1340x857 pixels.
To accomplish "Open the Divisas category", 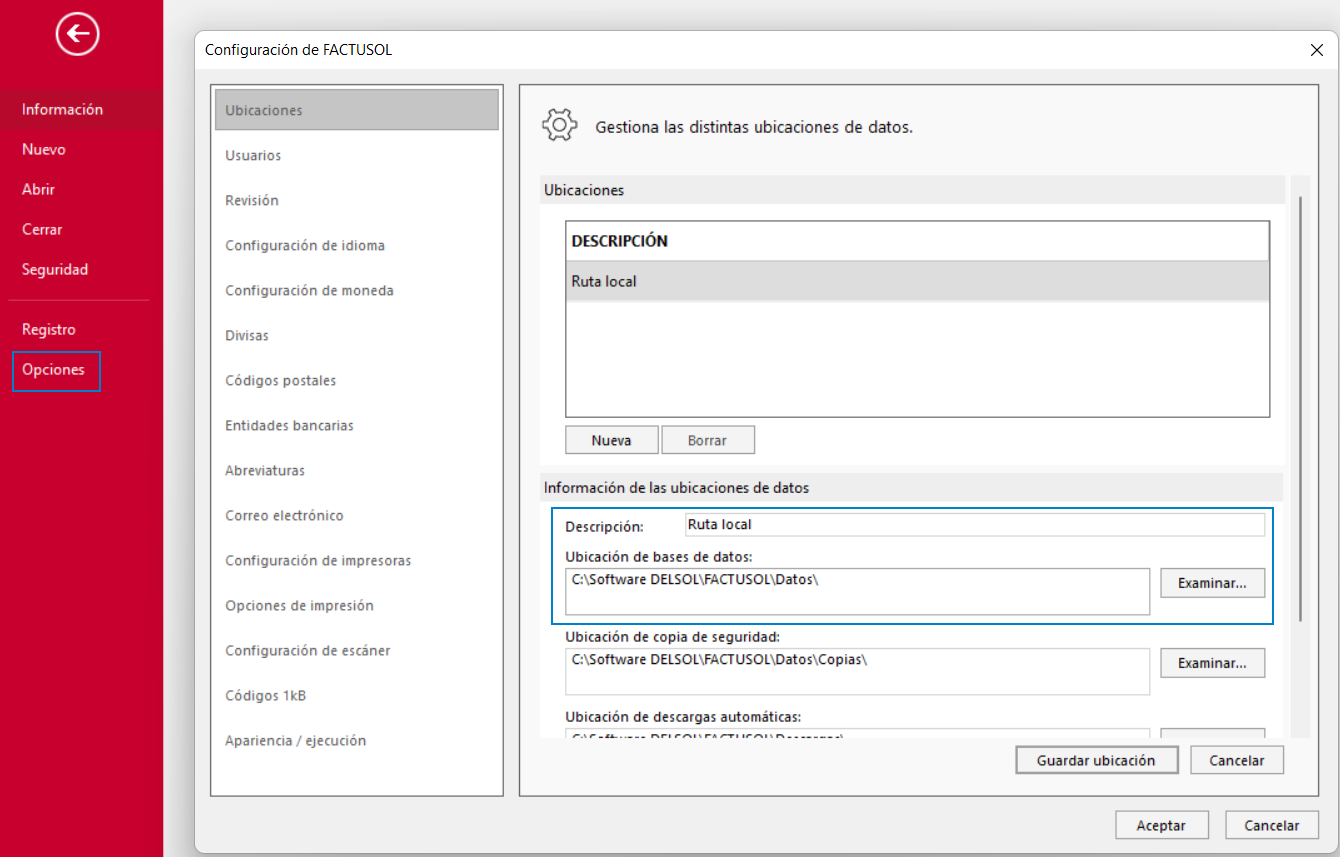I will point(247,335).
